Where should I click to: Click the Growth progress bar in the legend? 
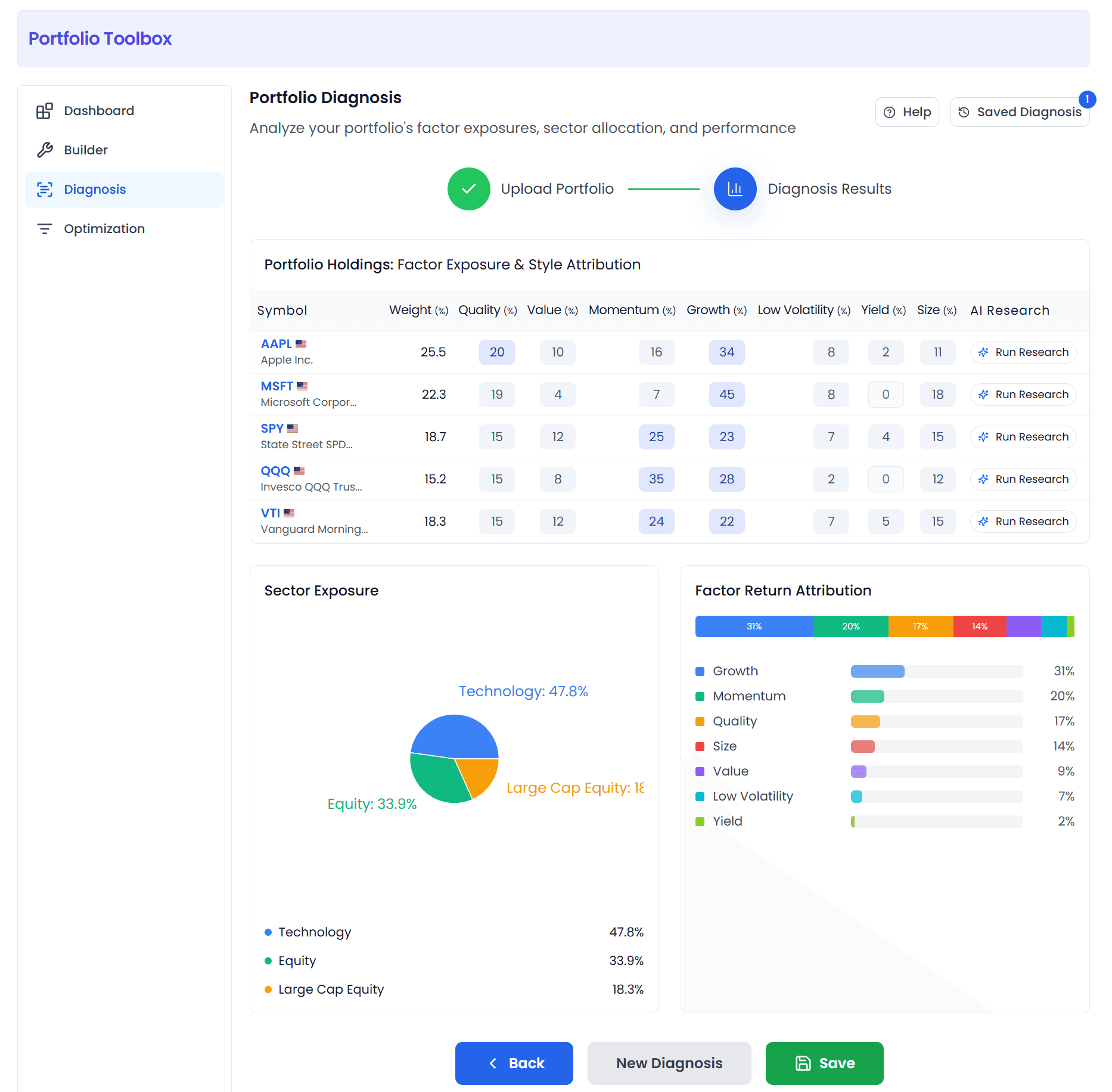click(937, 672)
